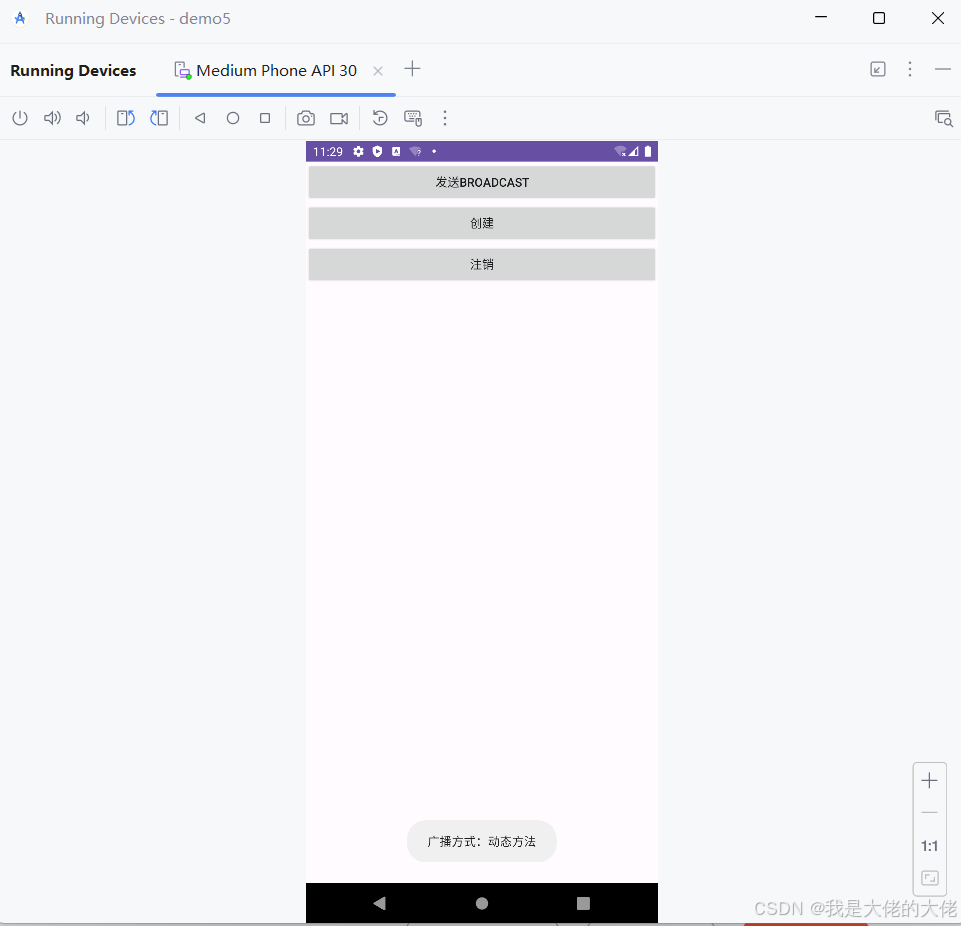Maximize the Running Devices window
961x926 pixels.
[879, 18]
